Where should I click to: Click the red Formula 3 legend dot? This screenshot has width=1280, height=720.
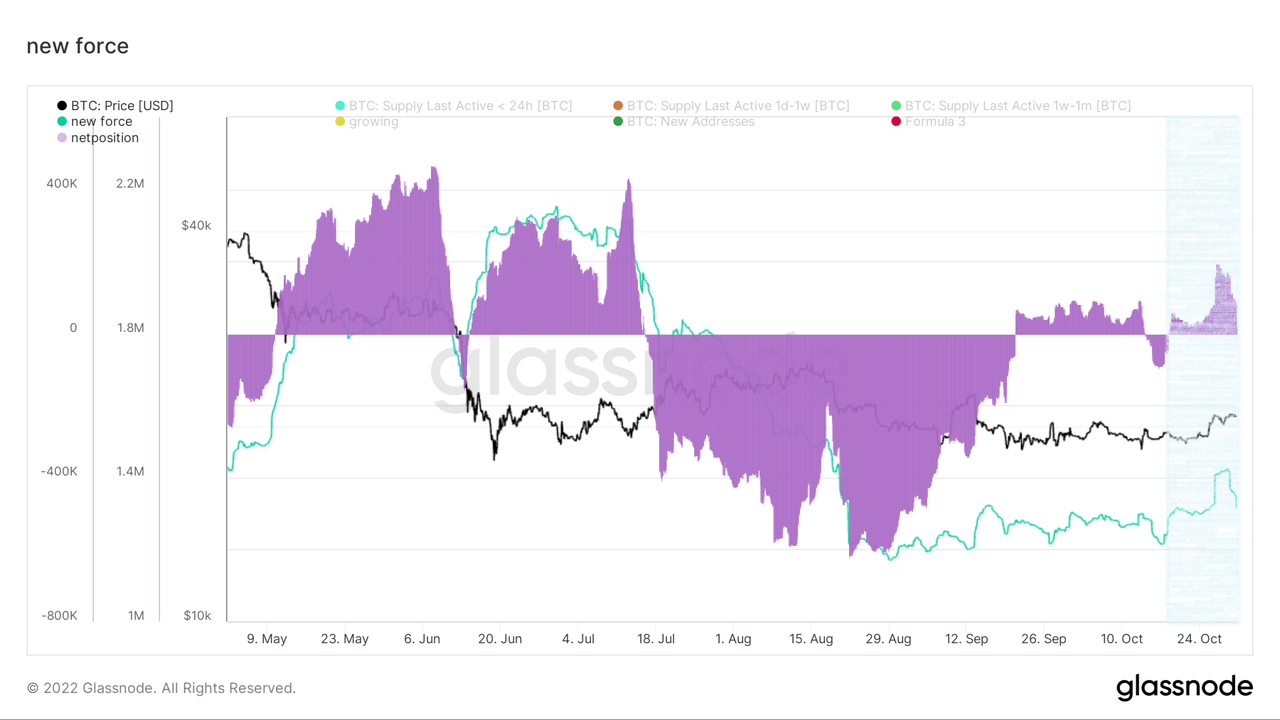(x=896, y=122)
